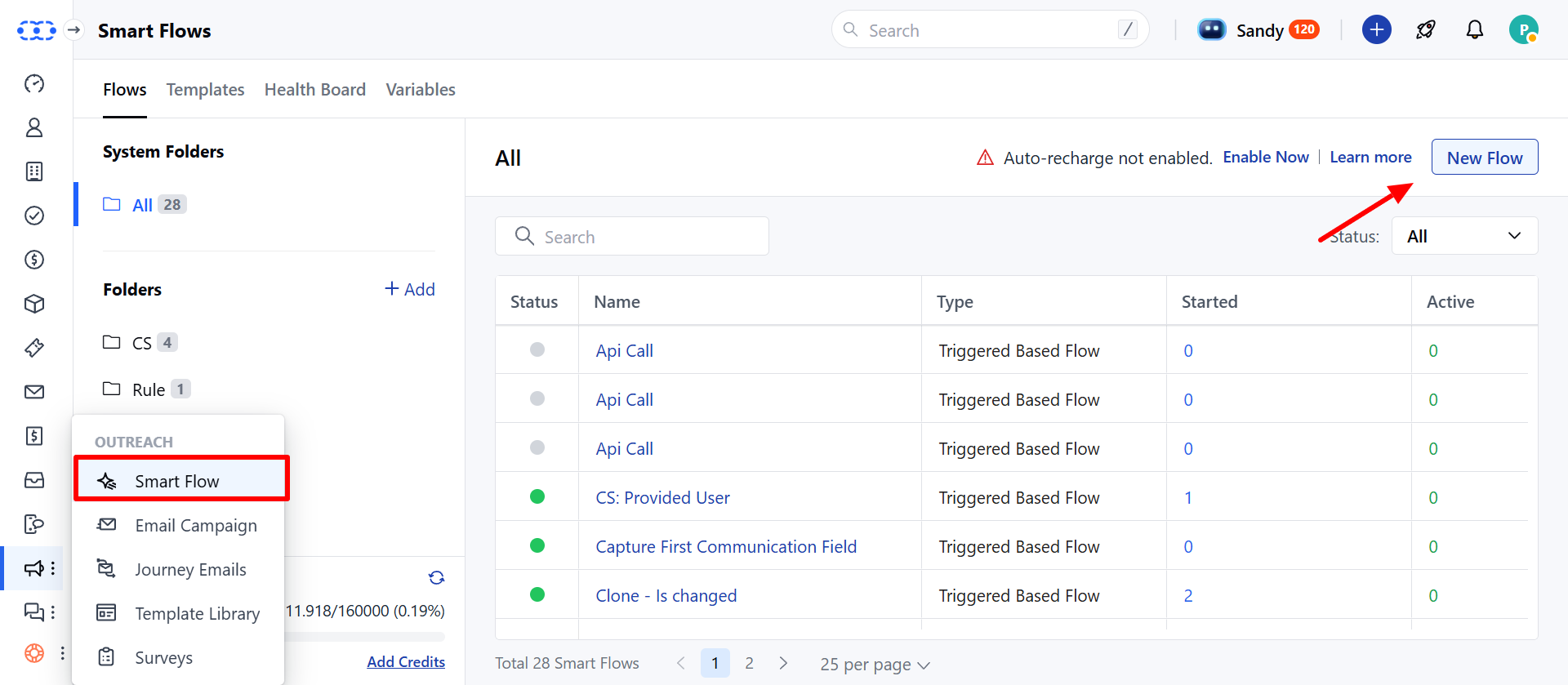The width and height of the screenshot is (1568, 685).
Task: Open the Status filter dropdown
Action: pyautogui.click(x=1464, y=236)
